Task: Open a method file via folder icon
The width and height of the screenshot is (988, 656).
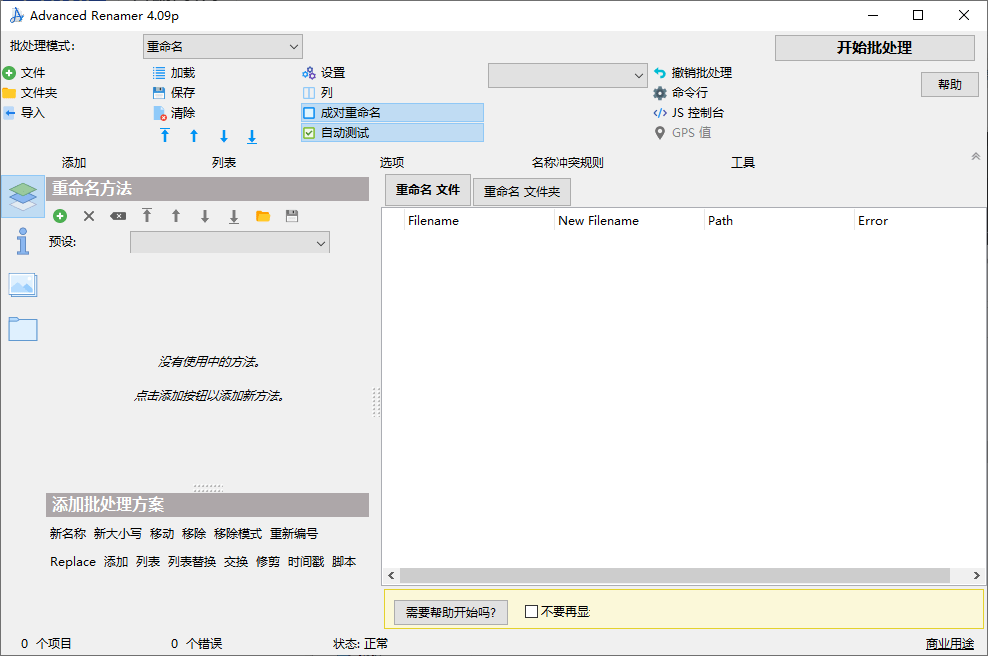Action: 262,215
